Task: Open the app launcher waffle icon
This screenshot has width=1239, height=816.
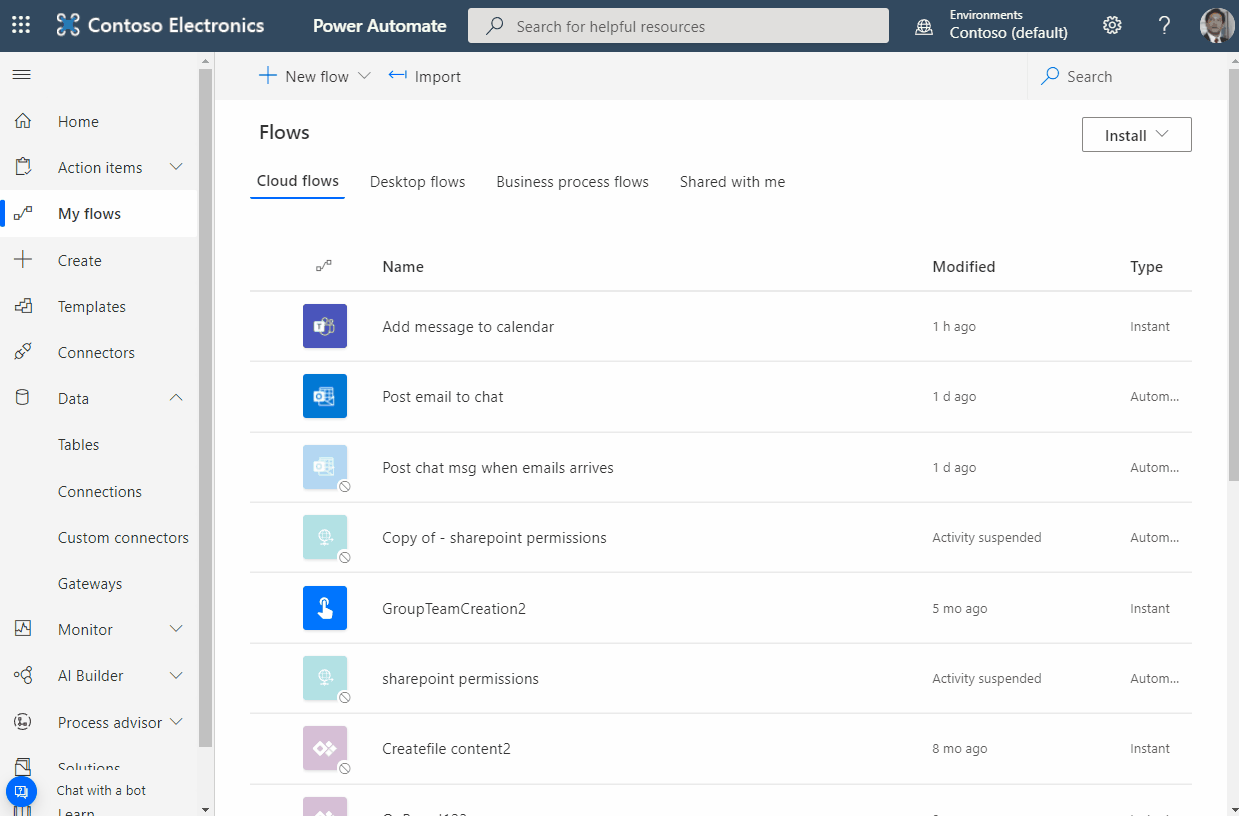Action: point(20,26)
